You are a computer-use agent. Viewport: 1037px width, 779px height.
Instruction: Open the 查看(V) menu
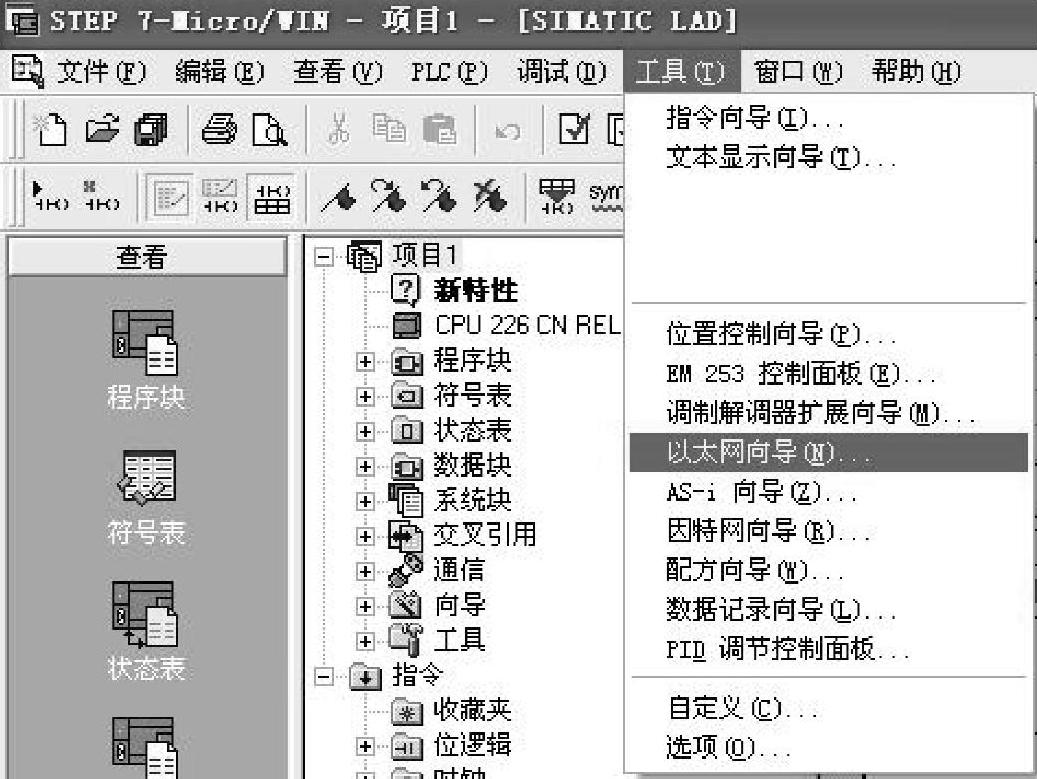coord(337,71)
